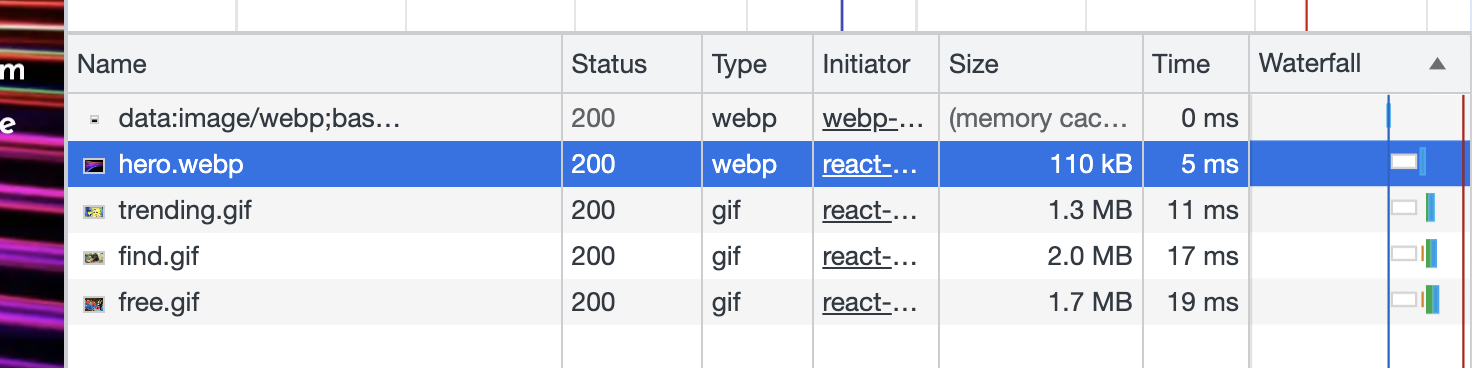Click waterfall bar for free.gif
This screenshot has width=1472, height=368.
click(x=1415, y=300)
